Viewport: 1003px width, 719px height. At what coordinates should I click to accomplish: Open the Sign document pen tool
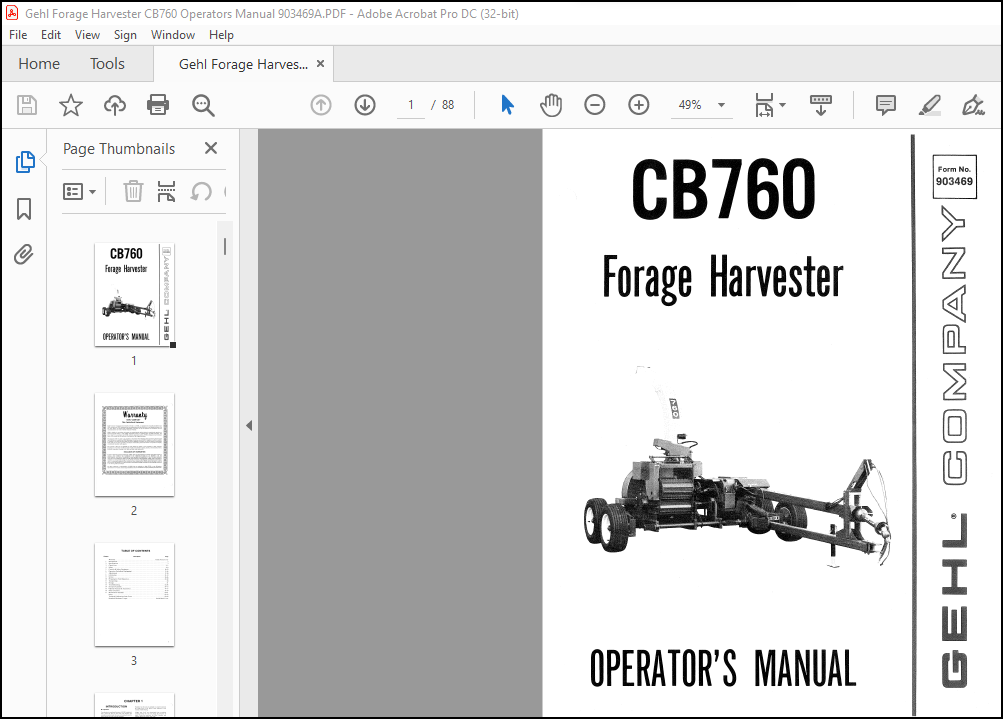click(973, 105)
